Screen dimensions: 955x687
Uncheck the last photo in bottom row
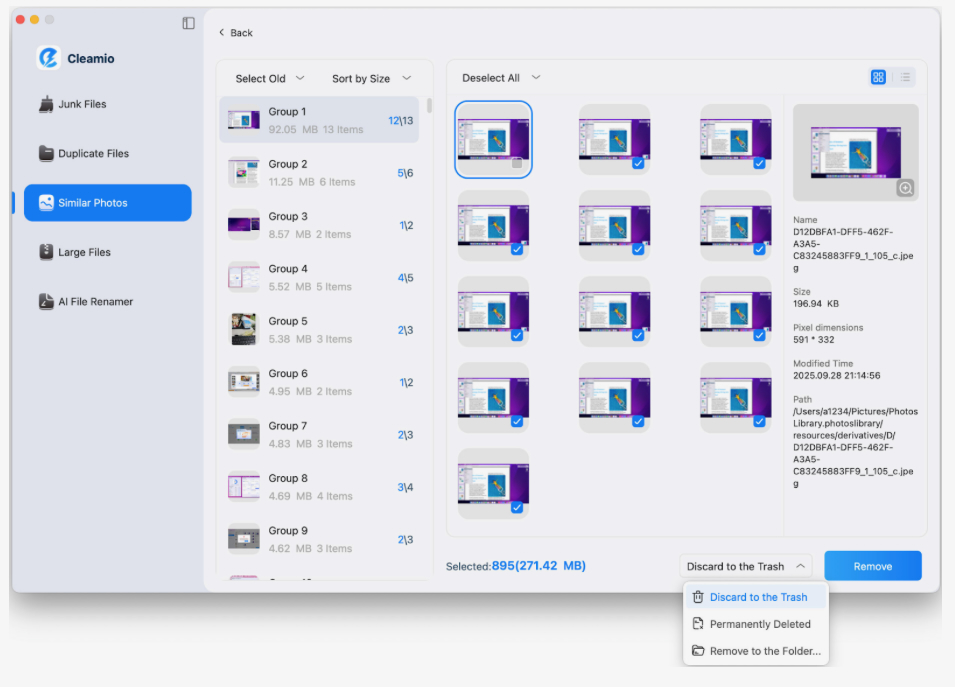(x=517, y=508)
